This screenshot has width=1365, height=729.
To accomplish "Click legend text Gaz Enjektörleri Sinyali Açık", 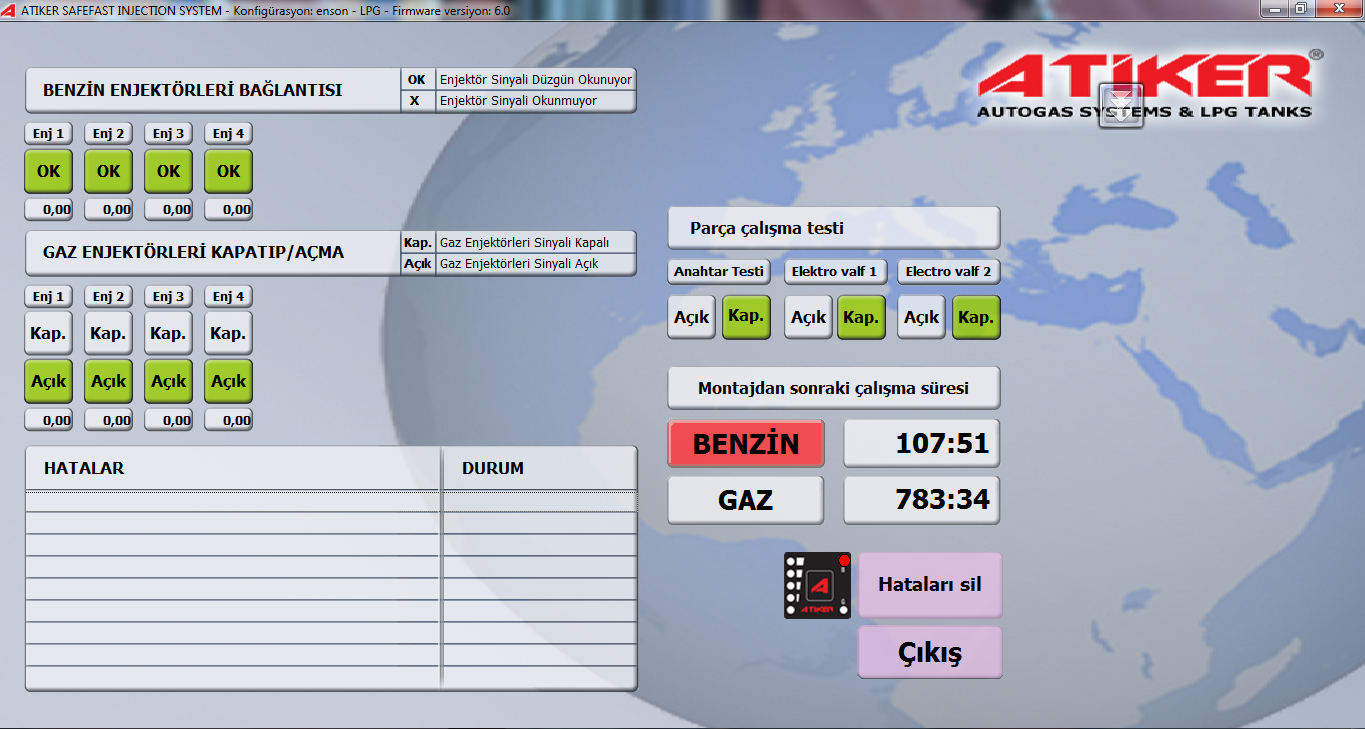I will 519,264.
